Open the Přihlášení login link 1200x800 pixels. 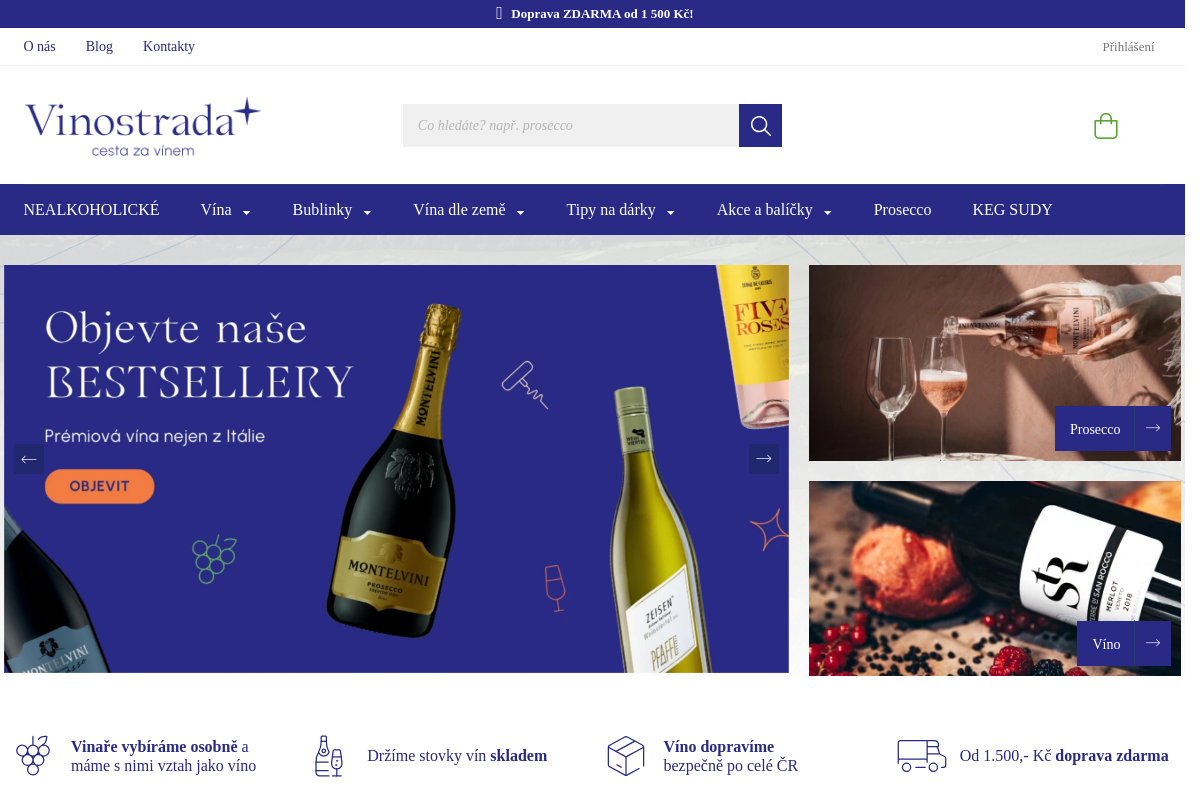click(1128, 47)
